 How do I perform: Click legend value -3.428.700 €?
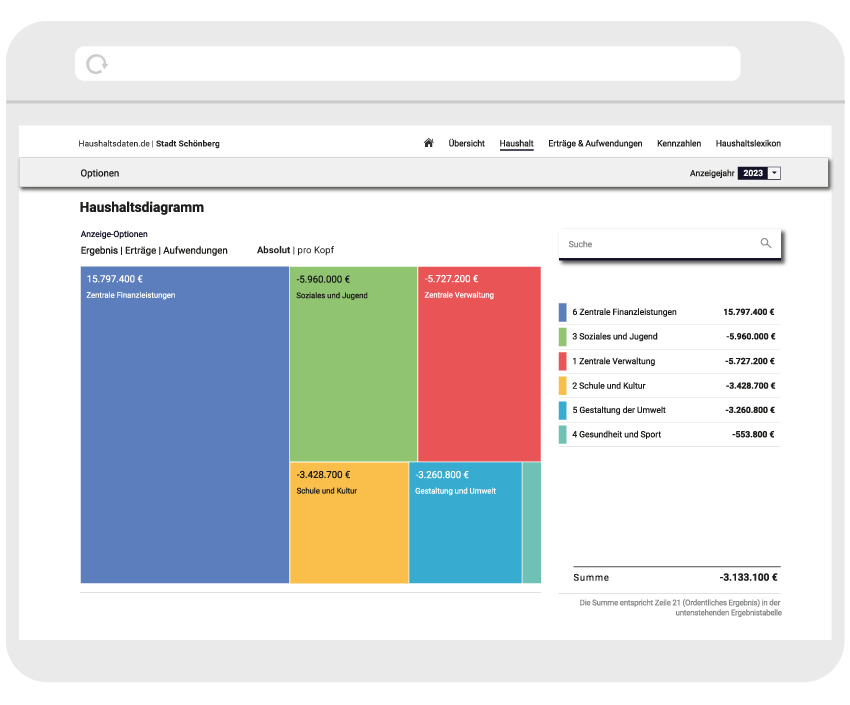tap(750, 386)
